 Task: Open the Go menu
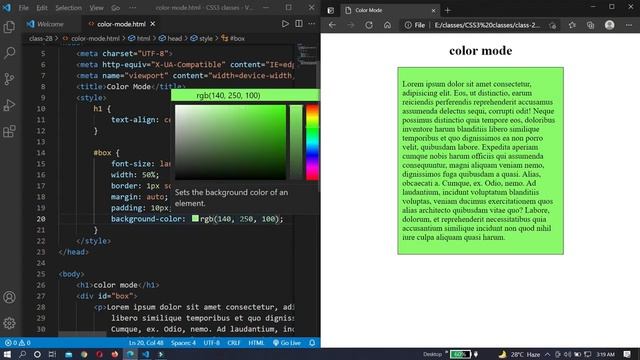click(116, 8)
